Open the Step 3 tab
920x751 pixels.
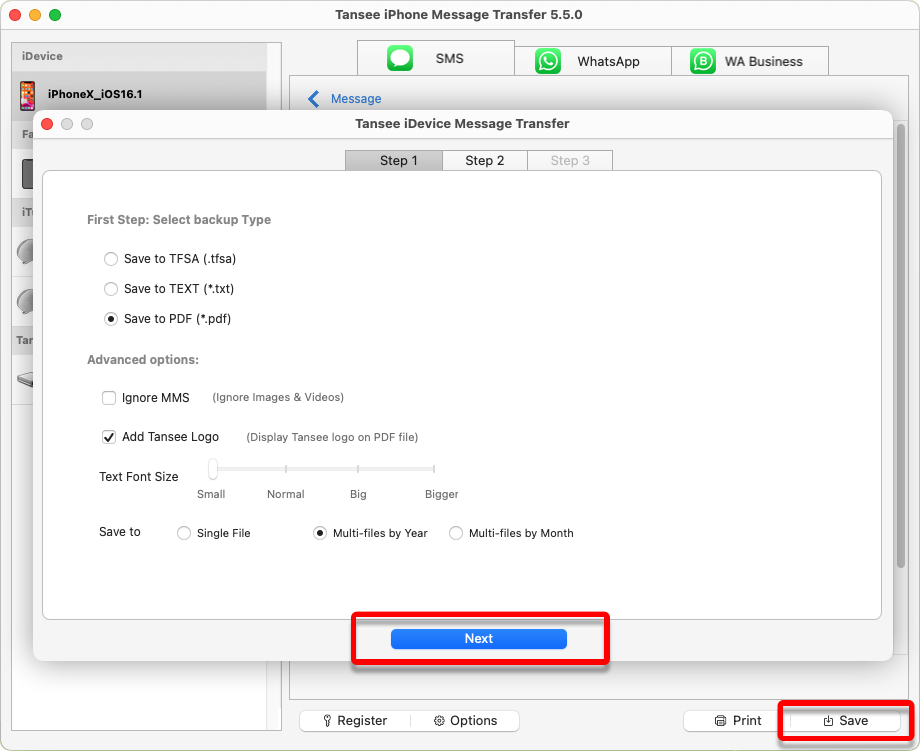[x=570, y=160]
